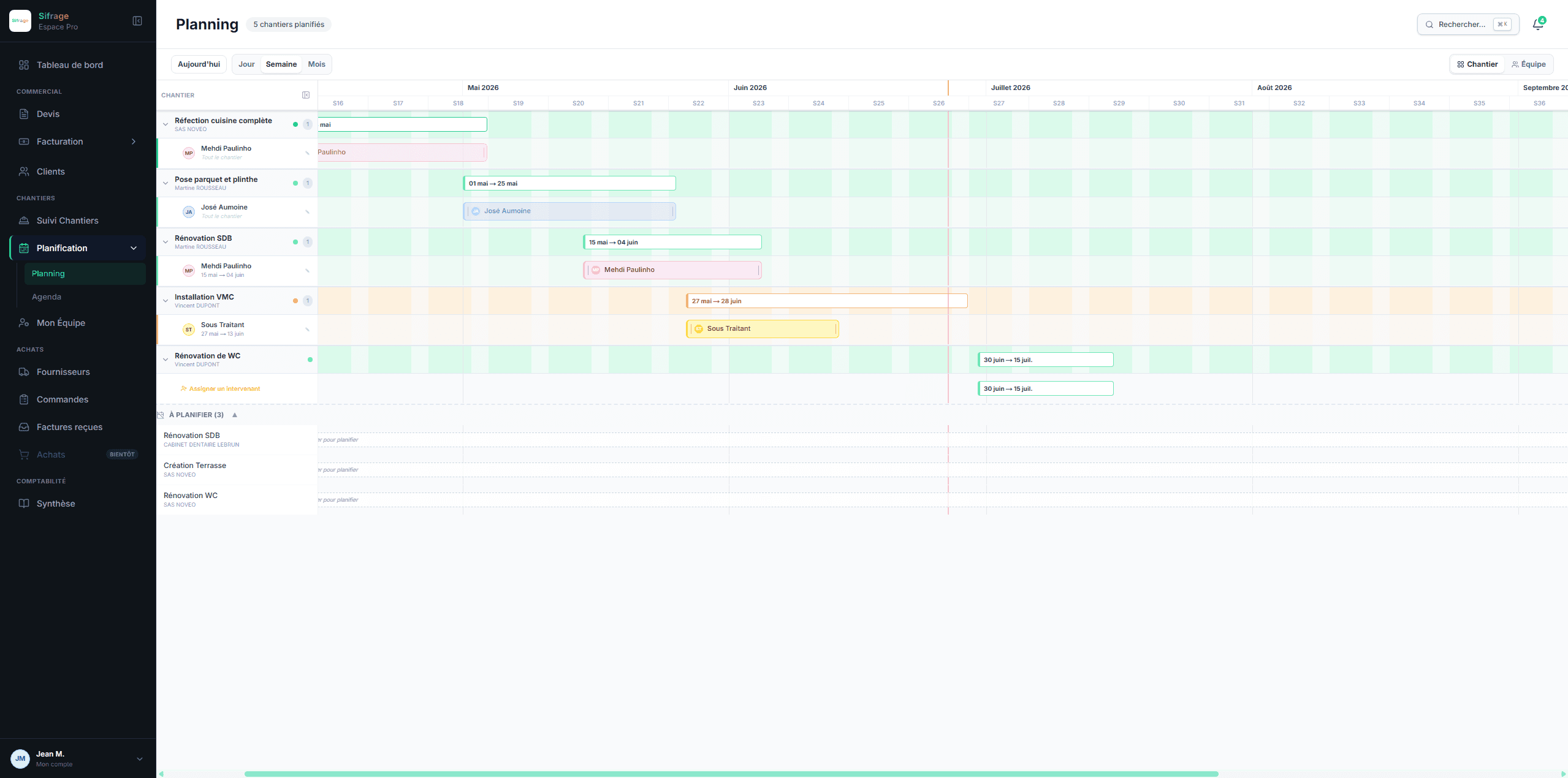The image size is (1568, 778).
Task: Open Tableau de bord dashboard icon
Action: point(24,65)
